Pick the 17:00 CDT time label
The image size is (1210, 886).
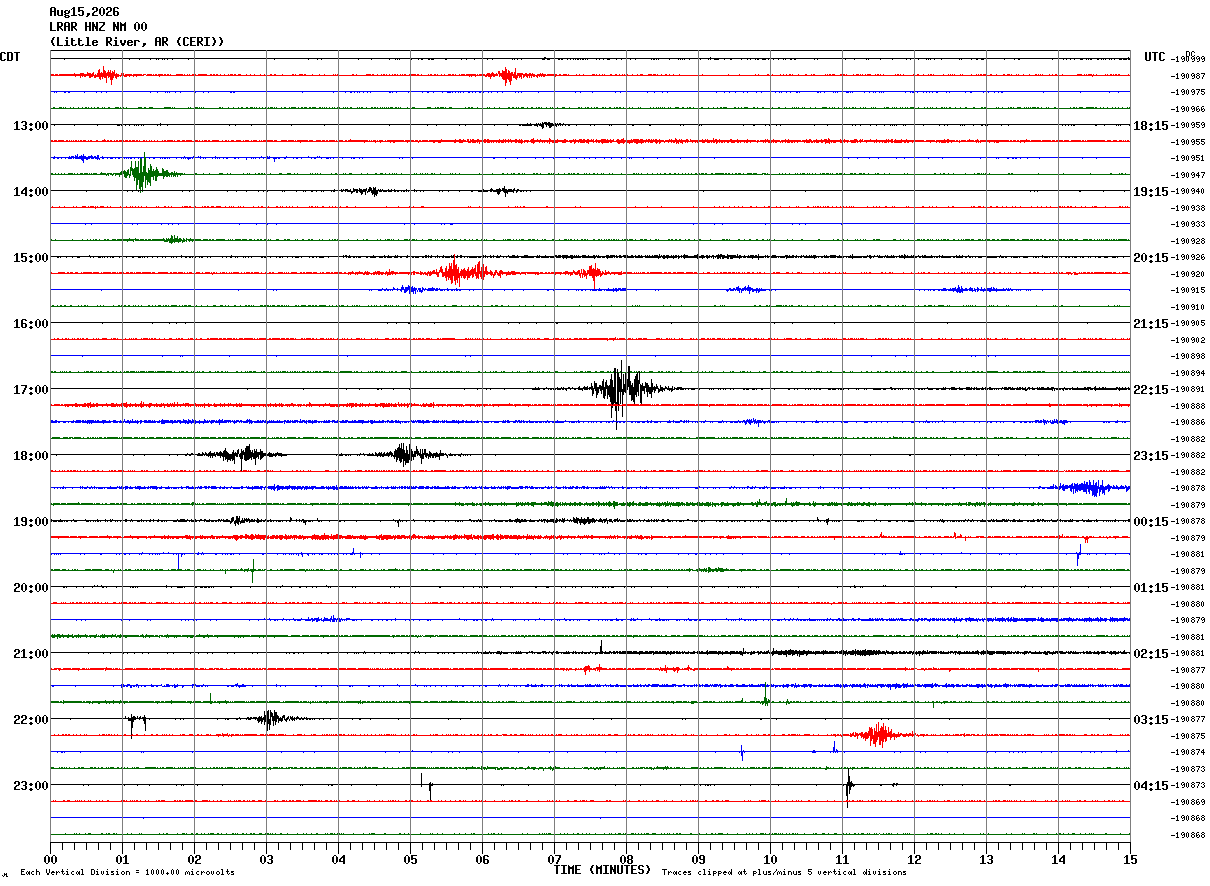point(30,389)
